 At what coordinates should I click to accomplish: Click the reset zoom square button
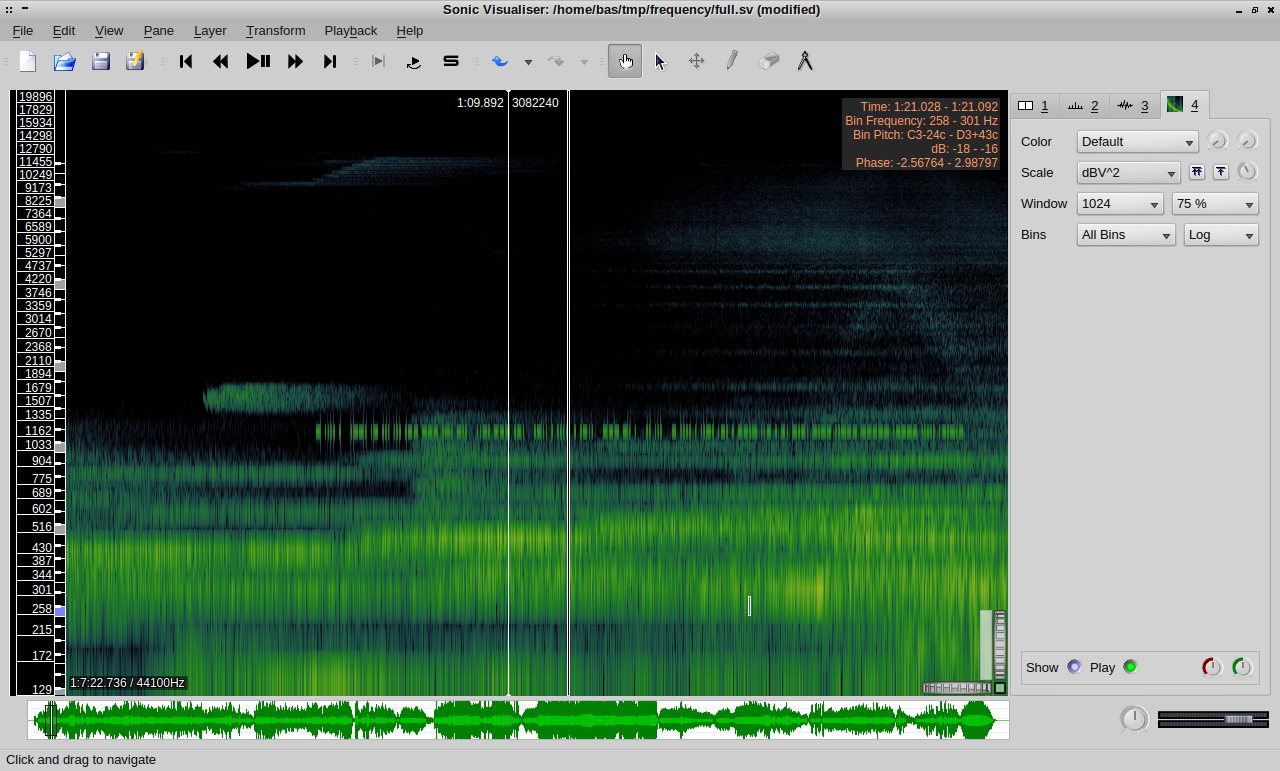tap(1000, 688)
